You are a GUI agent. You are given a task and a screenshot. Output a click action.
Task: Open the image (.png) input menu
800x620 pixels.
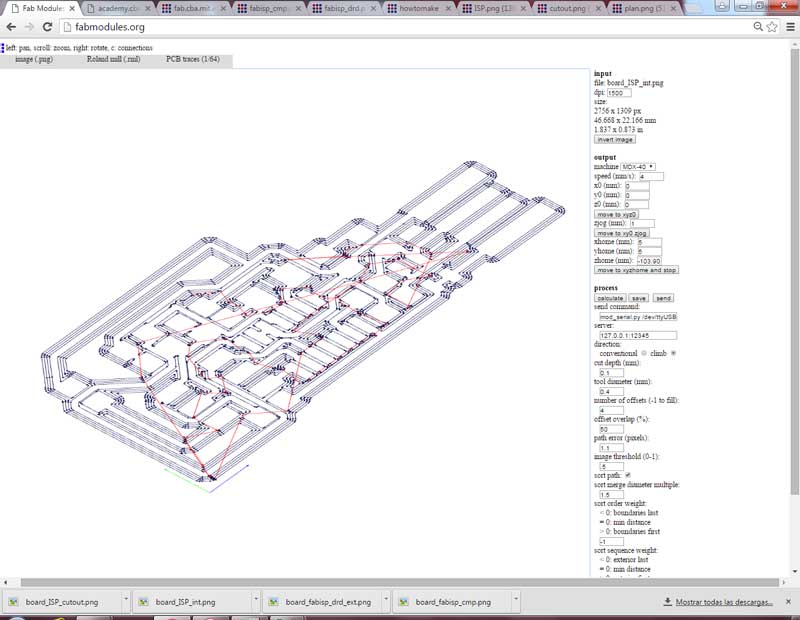click(34, 59)
